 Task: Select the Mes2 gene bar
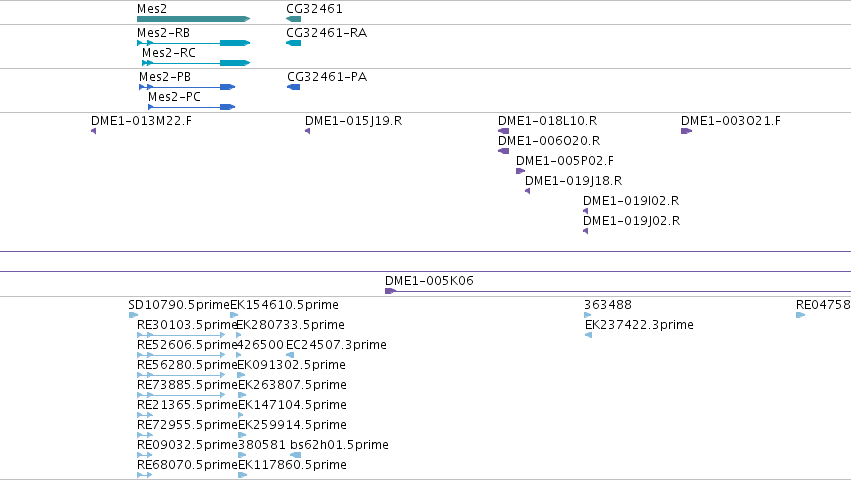(193, 19)
